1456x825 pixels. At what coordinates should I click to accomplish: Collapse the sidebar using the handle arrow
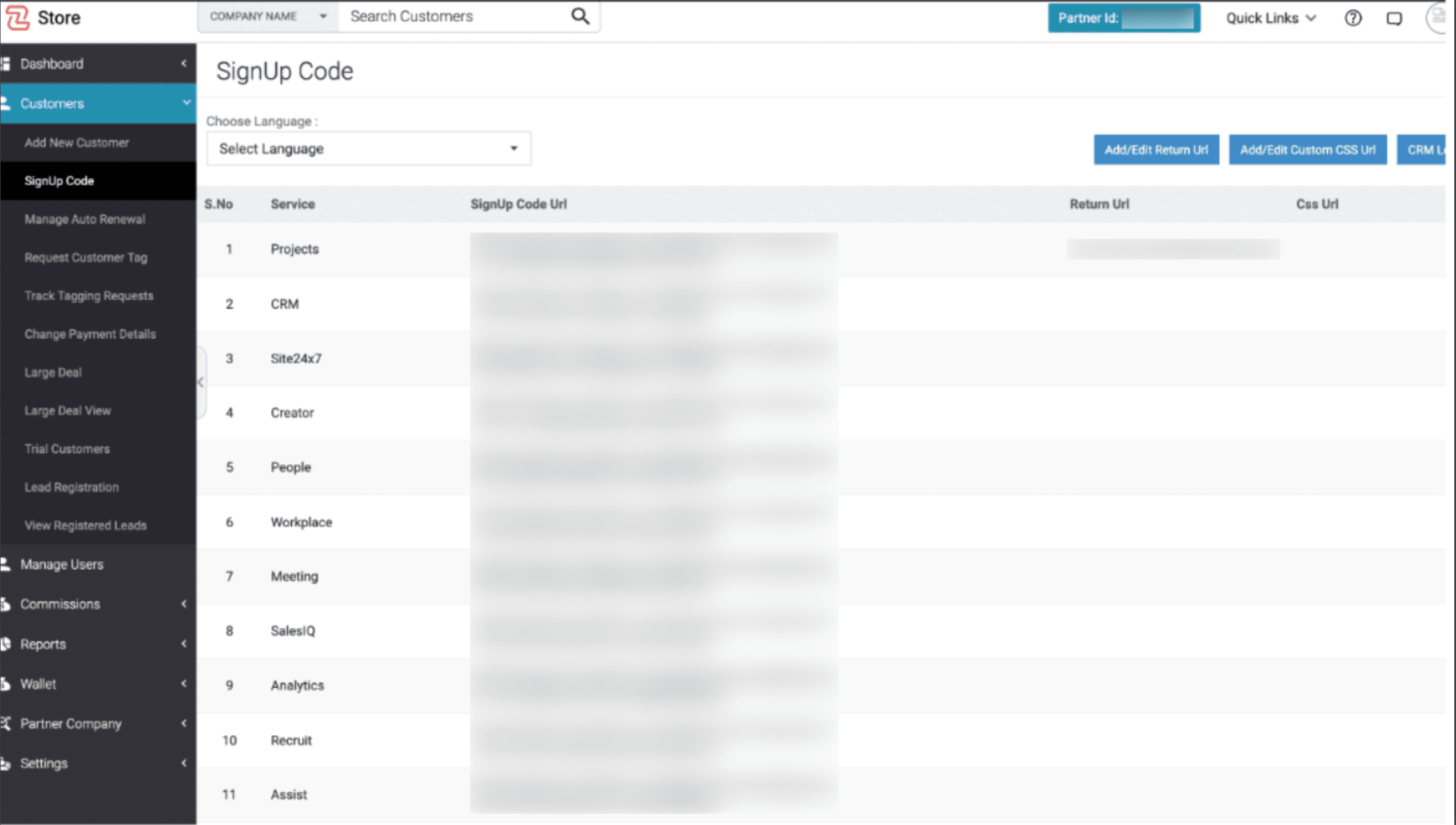click(x=200, y=382)
